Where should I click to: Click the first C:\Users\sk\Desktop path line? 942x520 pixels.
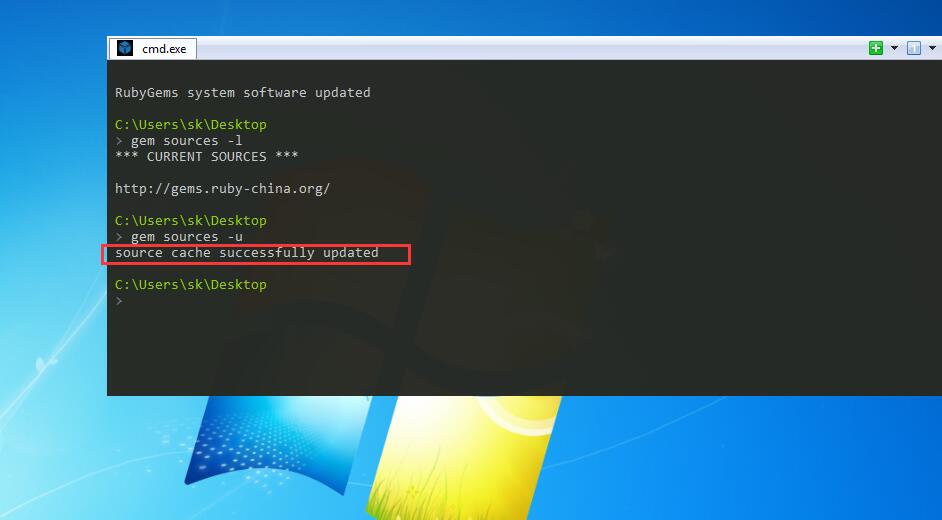coord(191,125)
